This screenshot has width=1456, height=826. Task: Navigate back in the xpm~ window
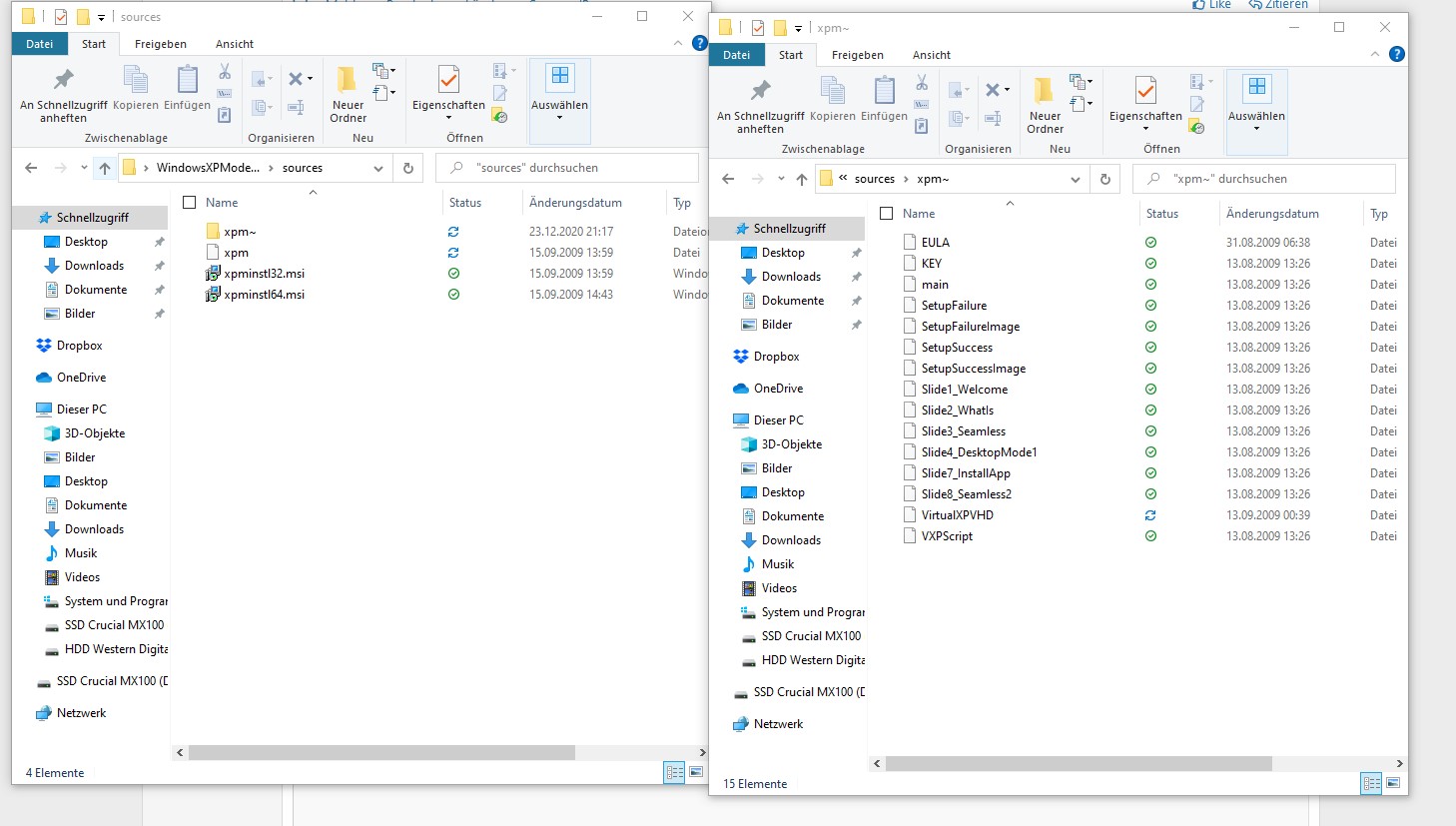coord(728,179)
